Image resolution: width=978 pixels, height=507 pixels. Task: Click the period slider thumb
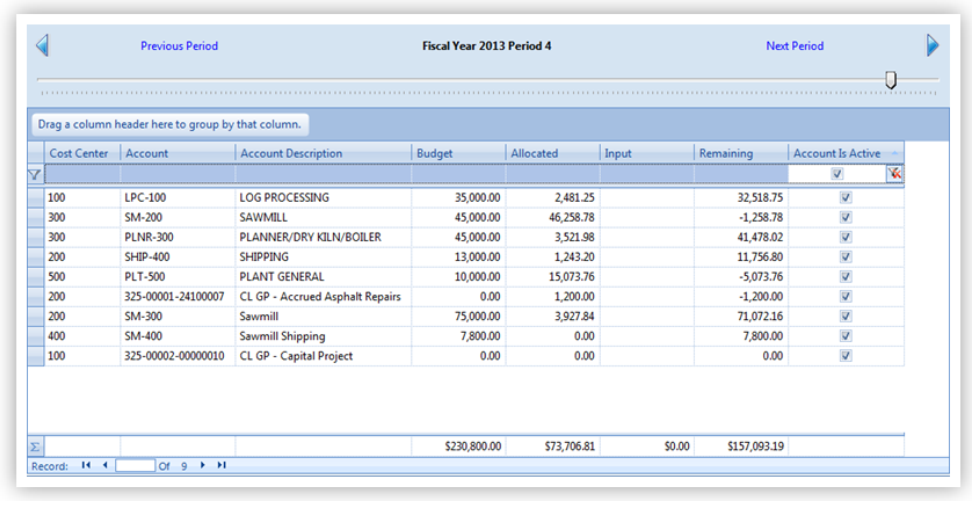click(890, 80)
